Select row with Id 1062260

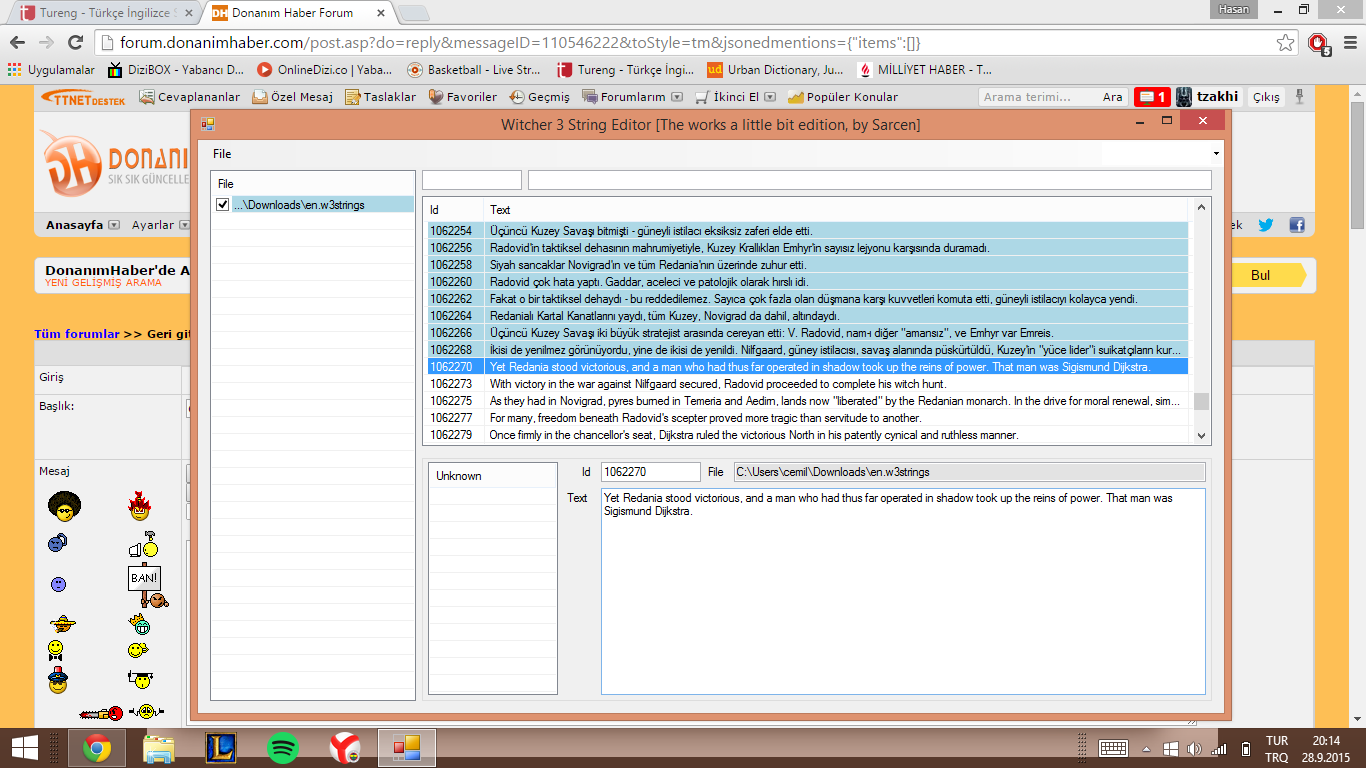808,282
